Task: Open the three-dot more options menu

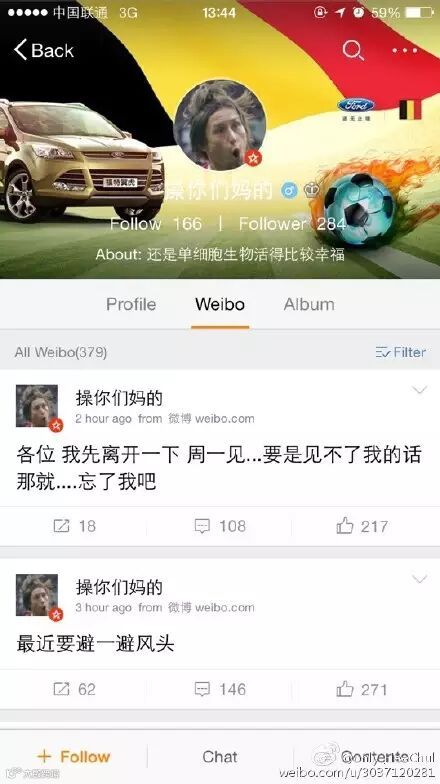Action: pos(404,50)
